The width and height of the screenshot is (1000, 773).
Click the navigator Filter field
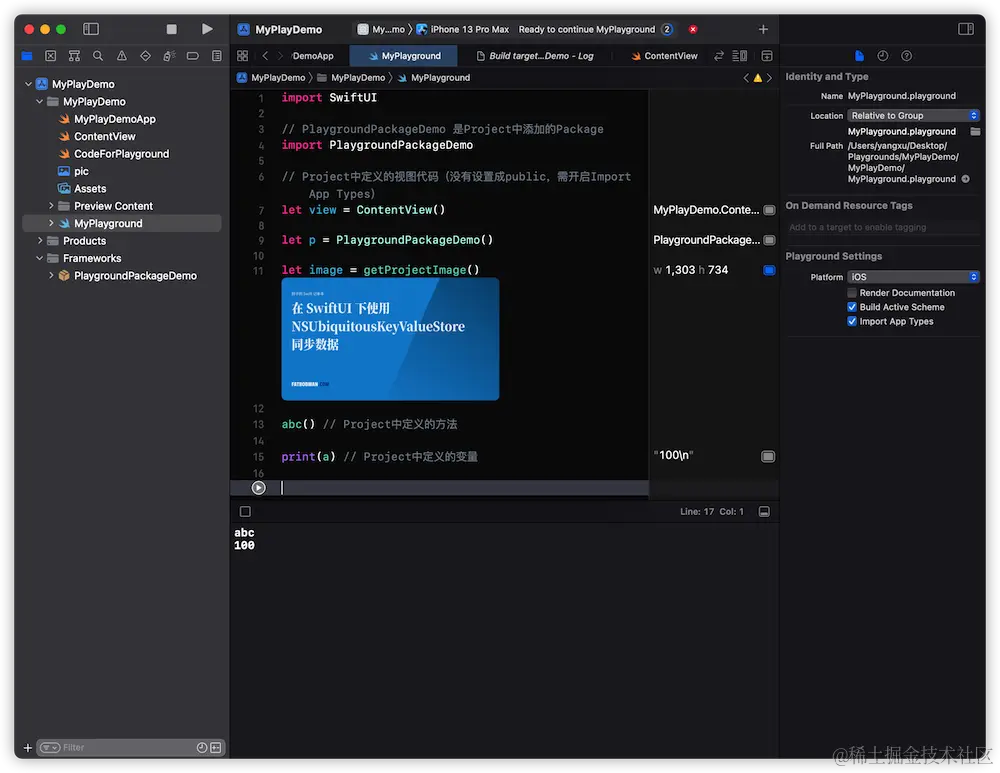(x=131, y=747)
